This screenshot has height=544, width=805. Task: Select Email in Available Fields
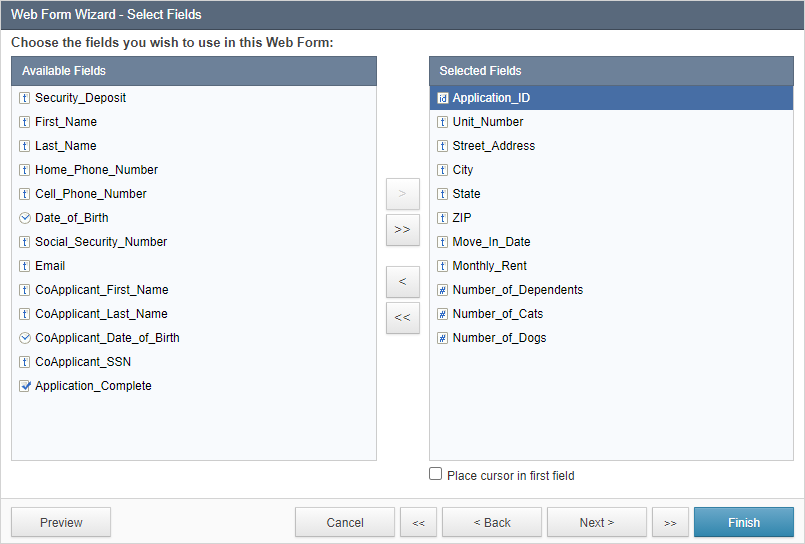(x=194, y=266)
